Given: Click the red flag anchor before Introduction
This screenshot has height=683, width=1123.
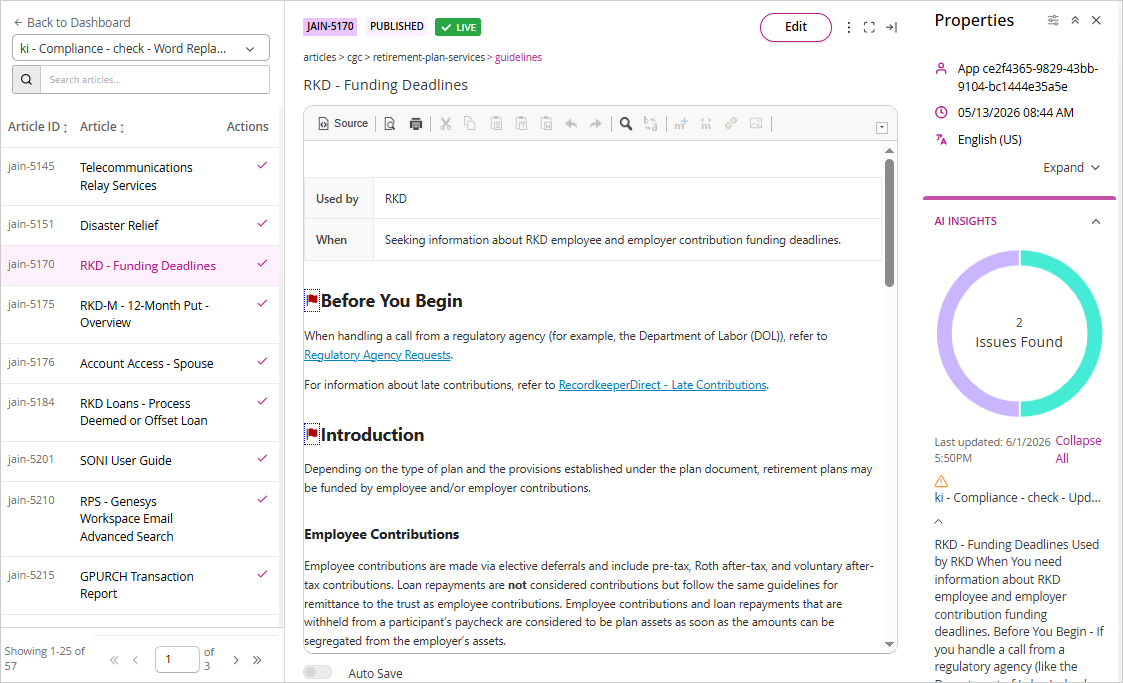Looking at the screenshot, I should click(x=312, y=434).
